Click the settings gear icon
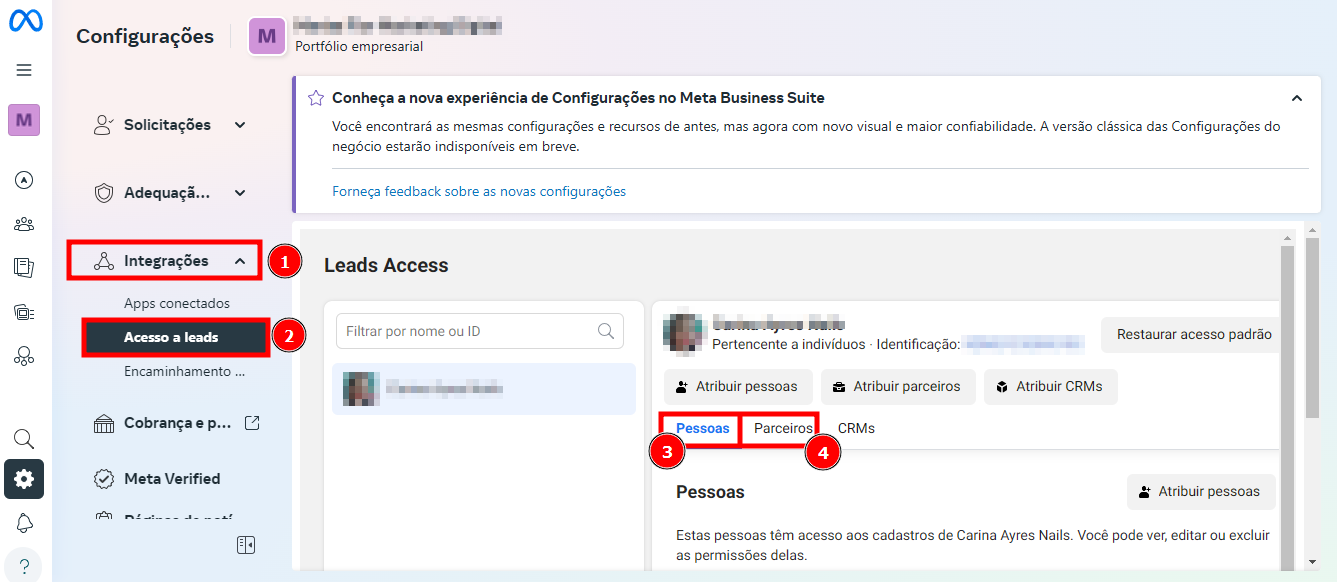Screen dimensions: 1337x582 pos(24,479)
